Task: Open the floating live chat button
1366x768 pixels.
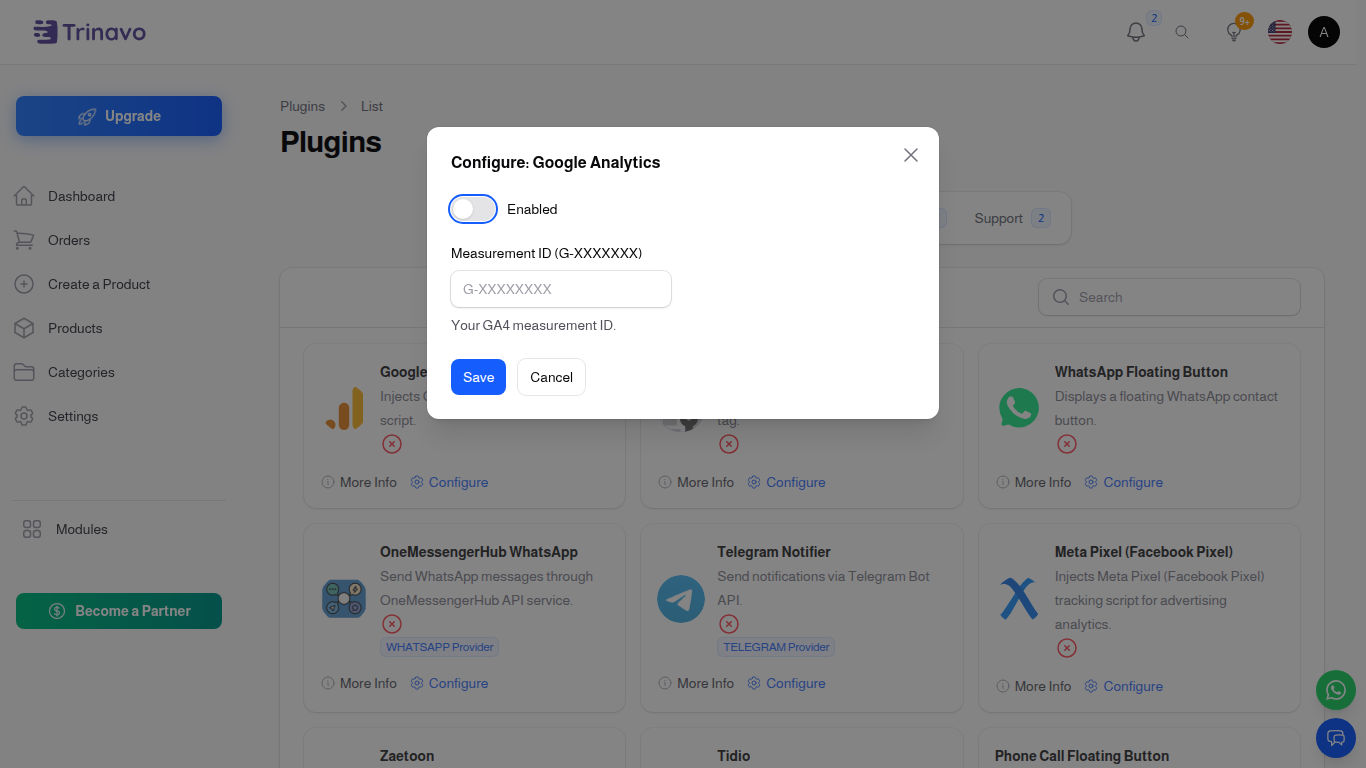Action: [x=1336, y=738]
